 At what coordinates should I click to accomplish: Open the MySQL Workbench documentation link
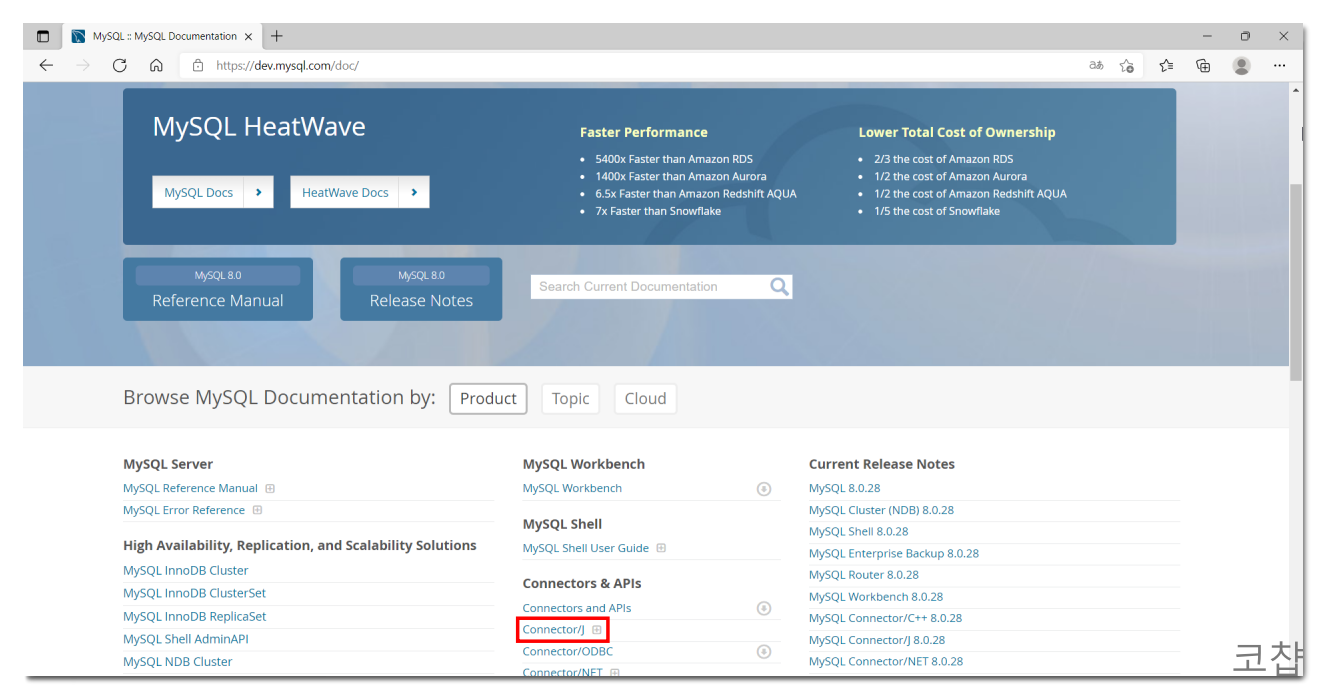(x=572, y=489)
